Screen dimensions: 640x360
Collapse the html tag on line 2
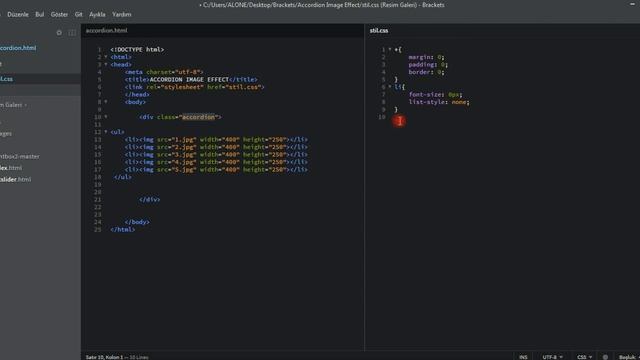tap(106, 57)
